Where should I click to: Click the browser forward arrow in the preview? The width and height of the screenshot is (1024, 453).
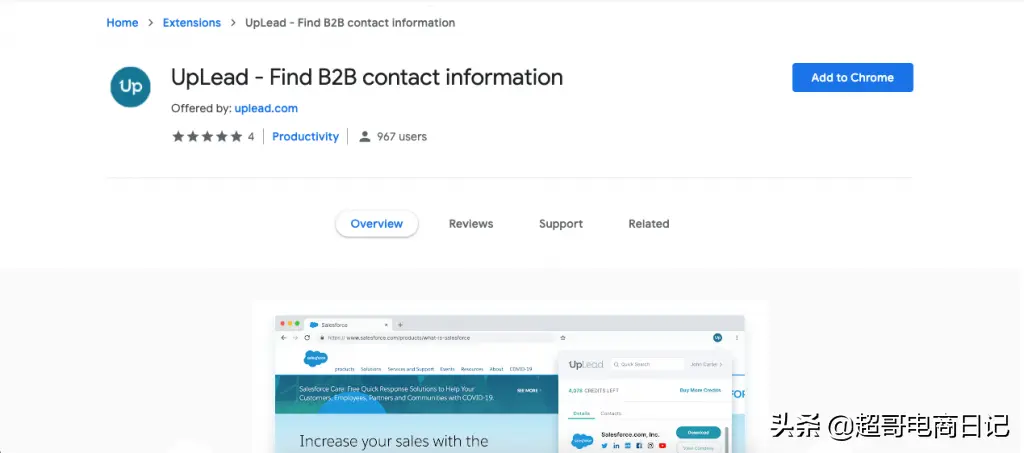pyautogui.click(x=295, y=337)
